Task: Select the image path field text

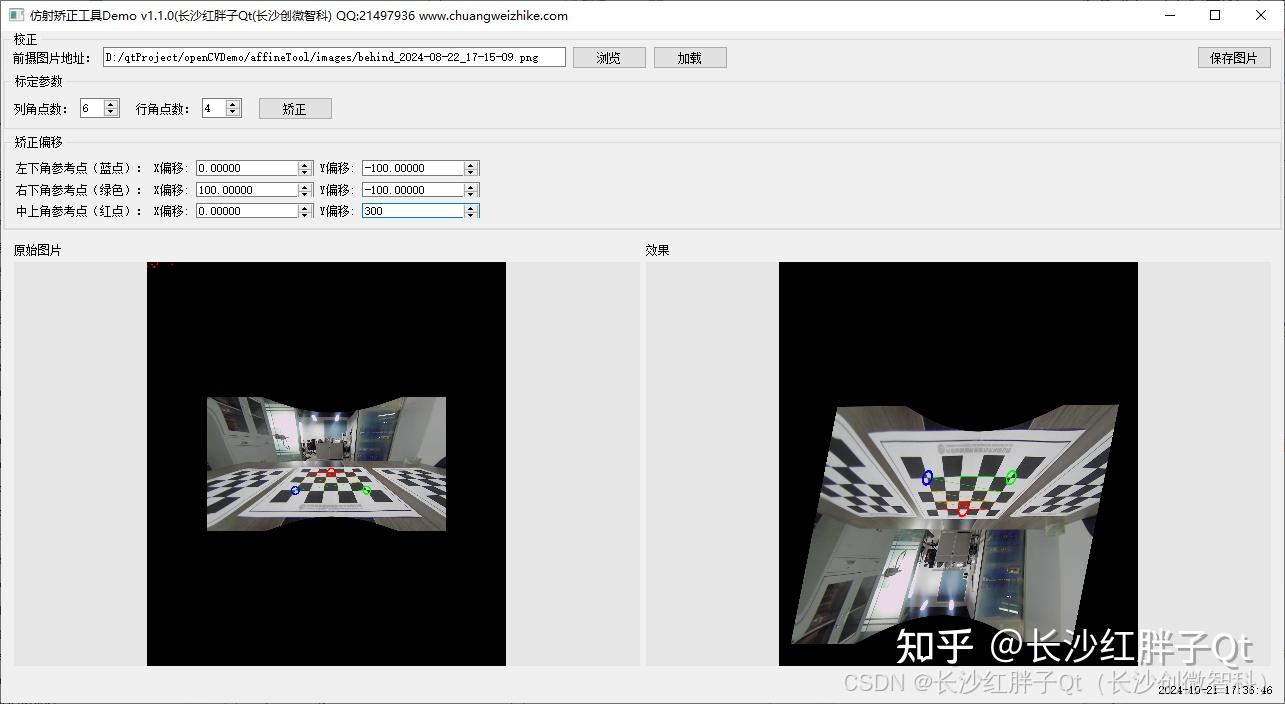Action: pos(330,57)
